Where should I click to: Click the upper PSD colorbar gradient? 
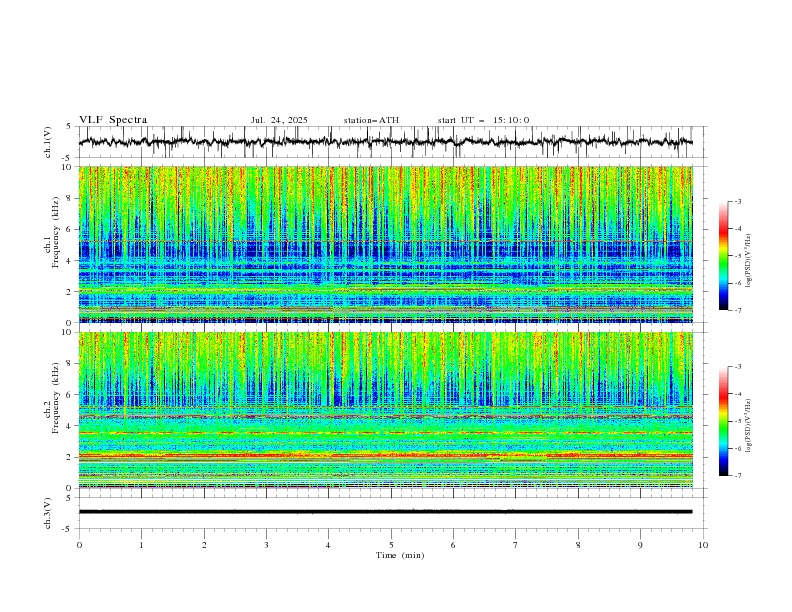pos(723,255)
